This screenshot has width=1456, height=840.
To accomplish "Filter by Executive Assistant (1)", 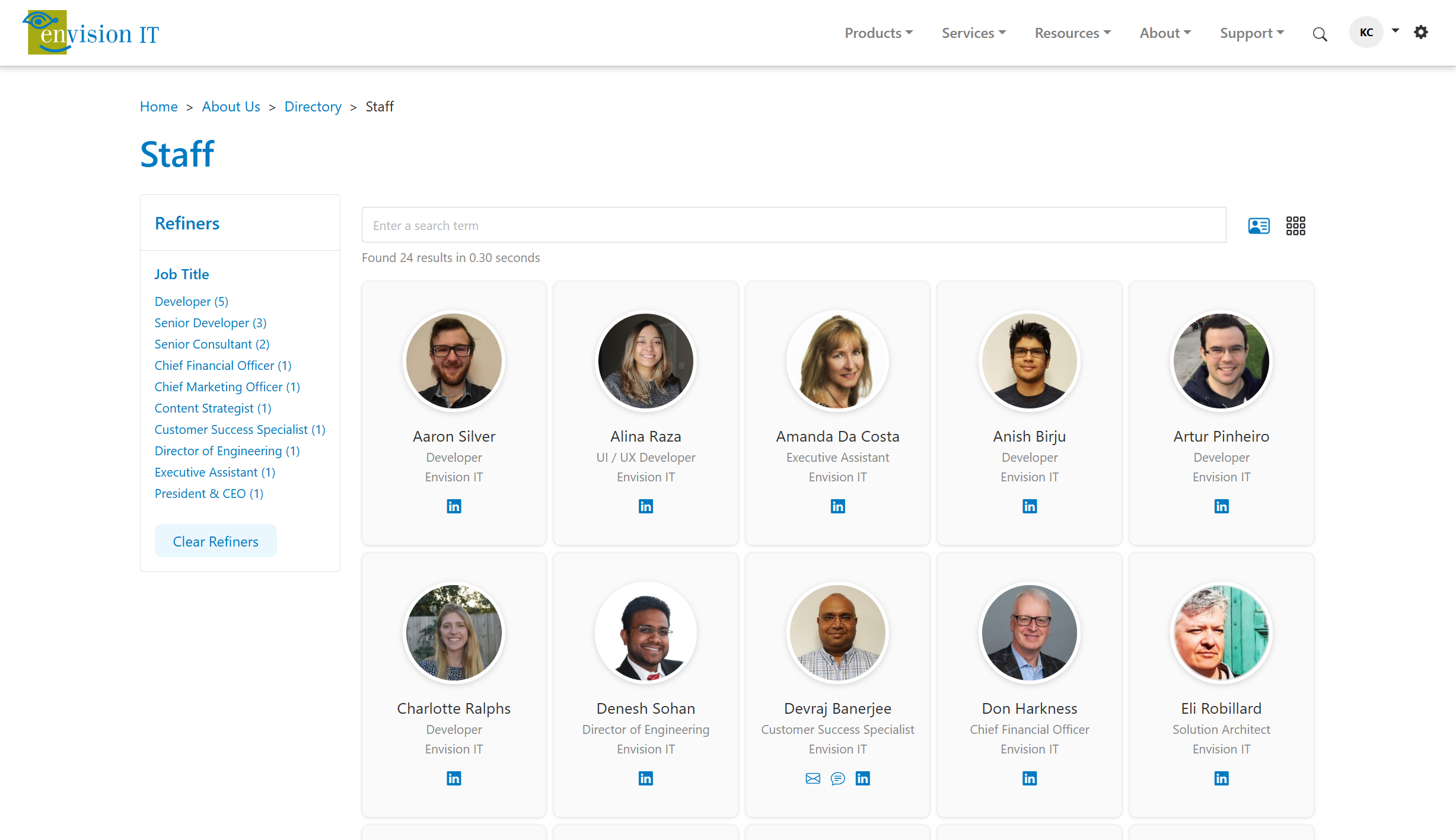I will tap(215, 472).
